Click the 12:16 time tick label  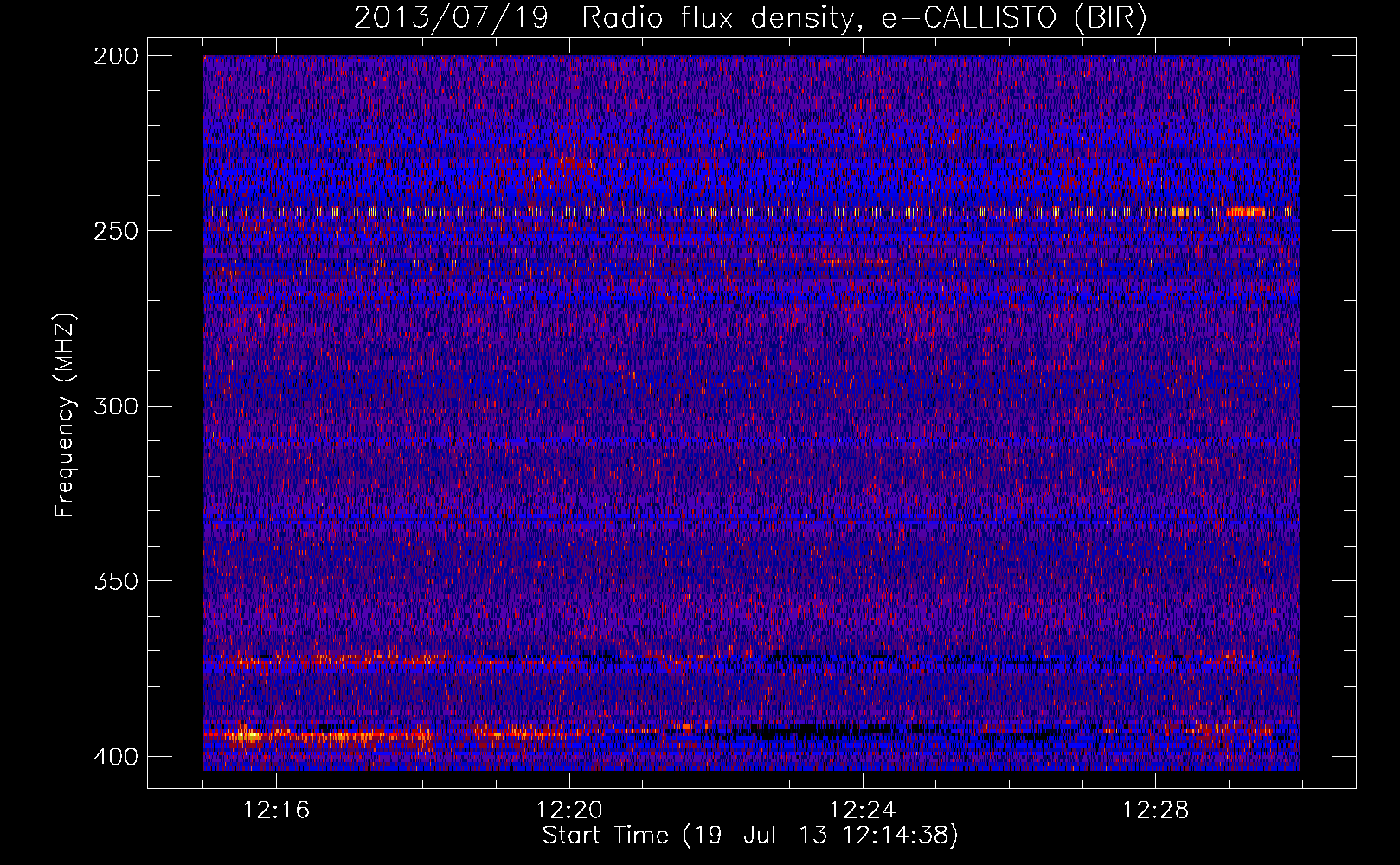(x=276, y=811)
